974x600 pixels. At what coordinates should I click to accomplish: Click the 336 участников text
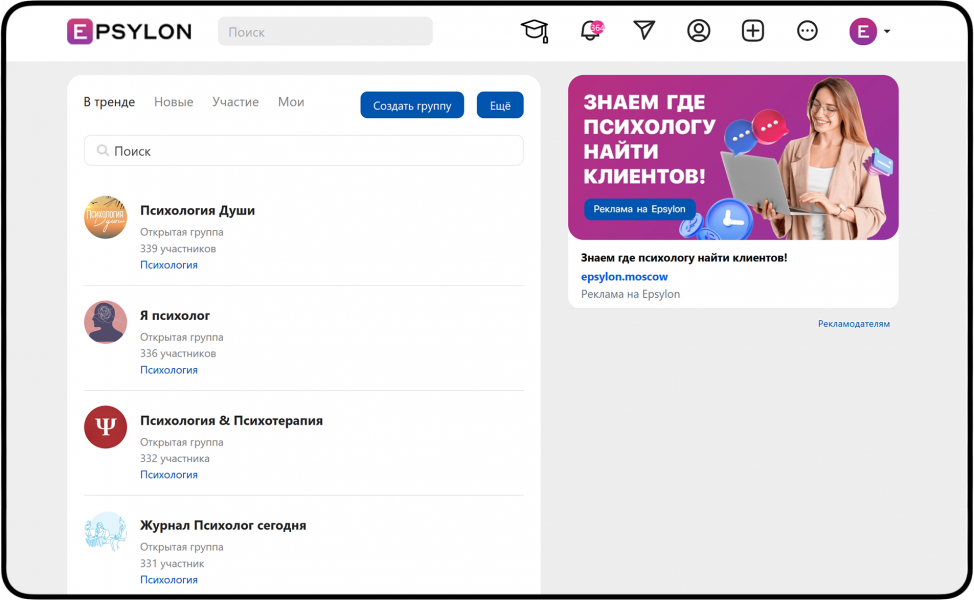click(178, 353)
